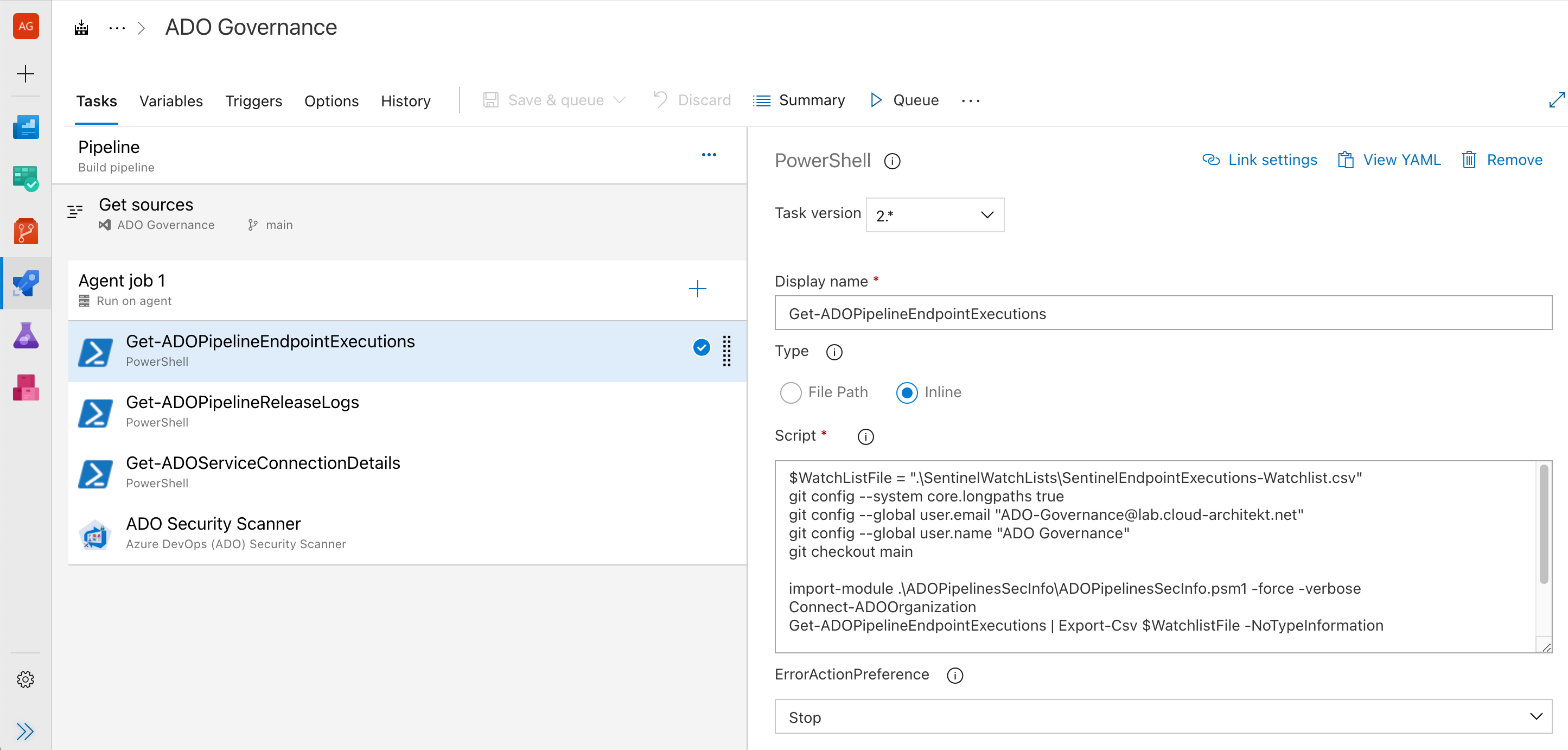Open Test Plans flask icon
The width and height of the screenshot is (1568, 750).
pyautogui.click(x=26, y=335)
